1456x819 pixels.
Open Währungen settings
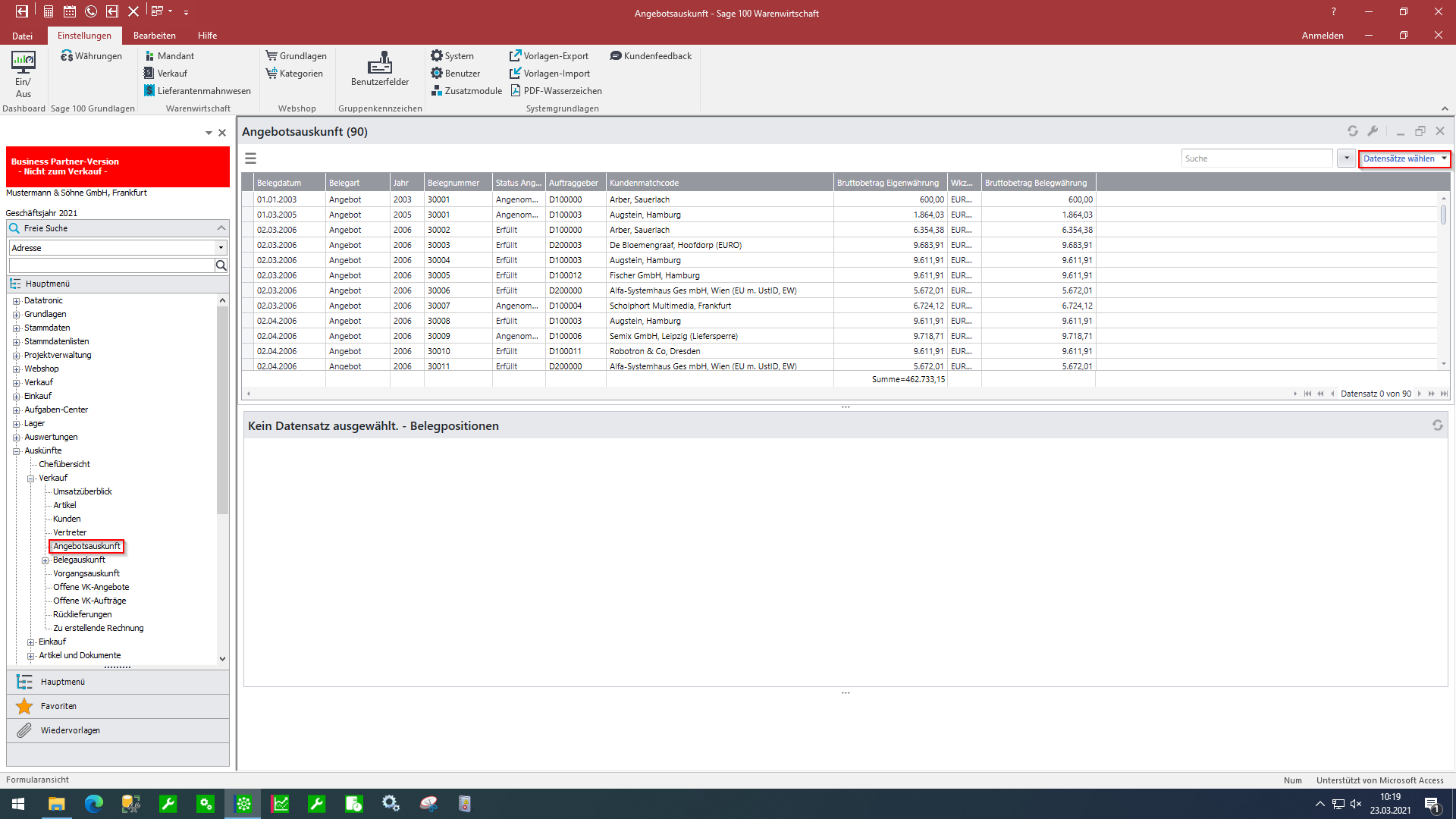click(91, 56)
